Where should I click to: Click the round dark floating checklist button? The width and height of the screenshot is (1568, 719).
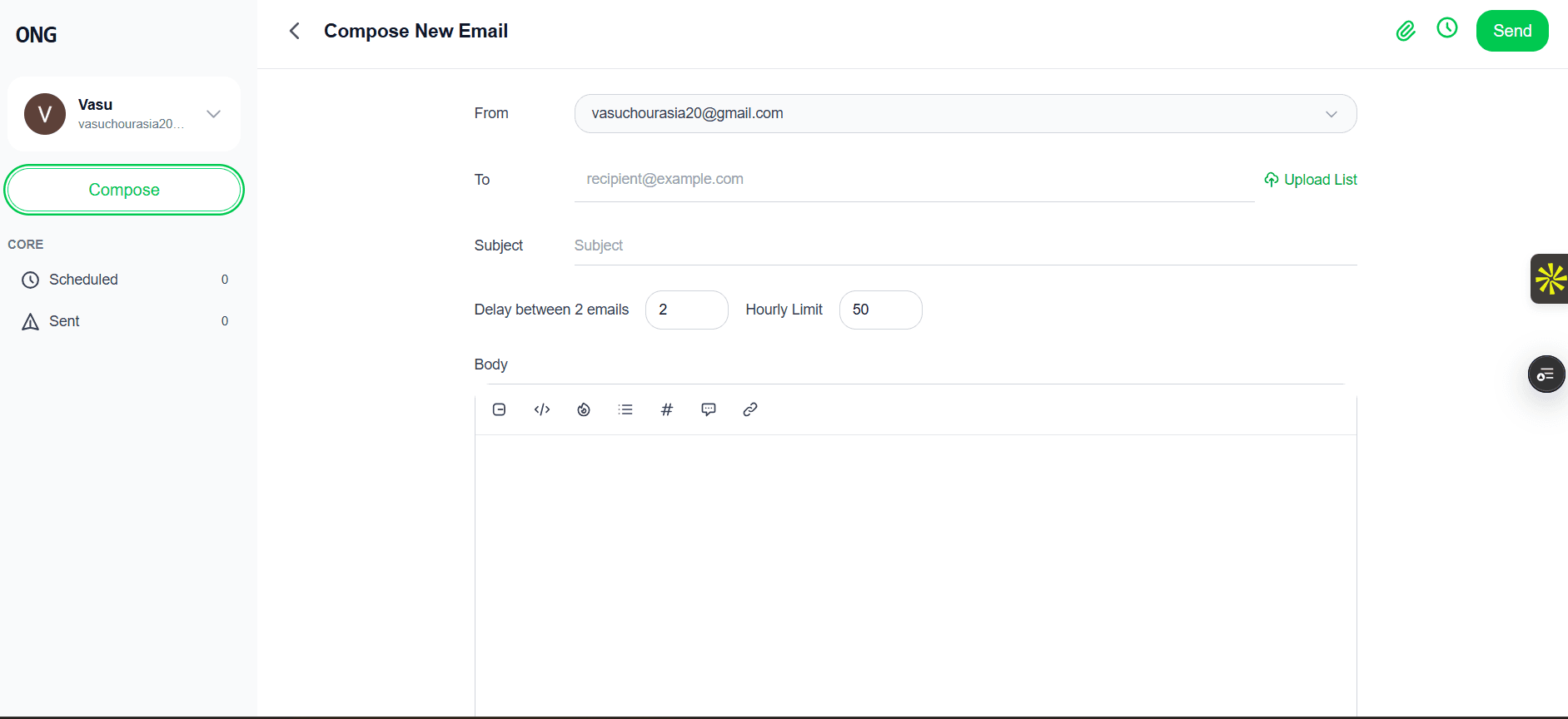(x=1546, y=374)
